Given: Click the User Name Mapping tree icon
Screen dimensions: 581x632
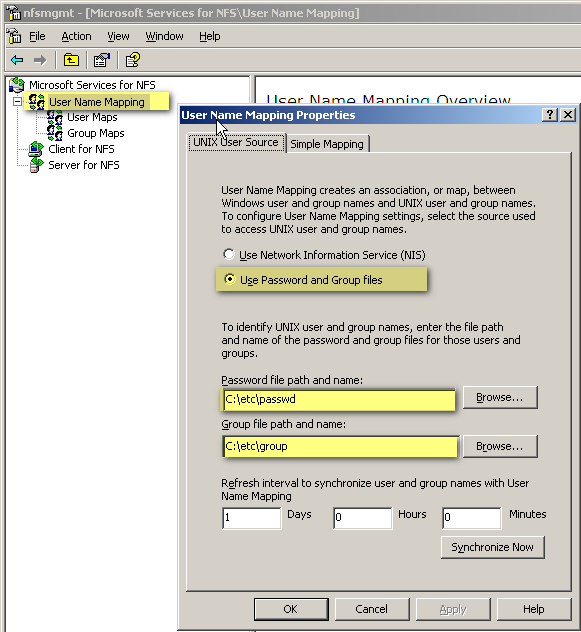Looking at the screenshot, I should tap(37, 102).
